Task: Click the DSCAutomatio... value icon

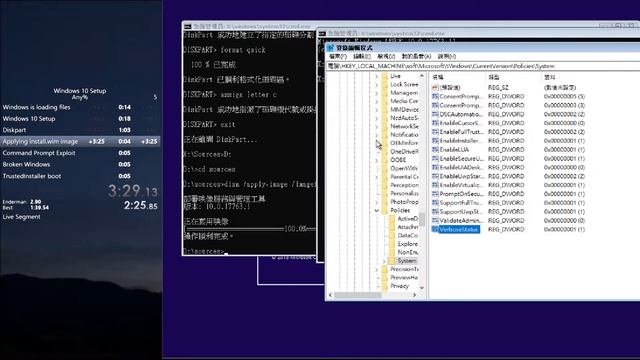Action: pos(435,114)
